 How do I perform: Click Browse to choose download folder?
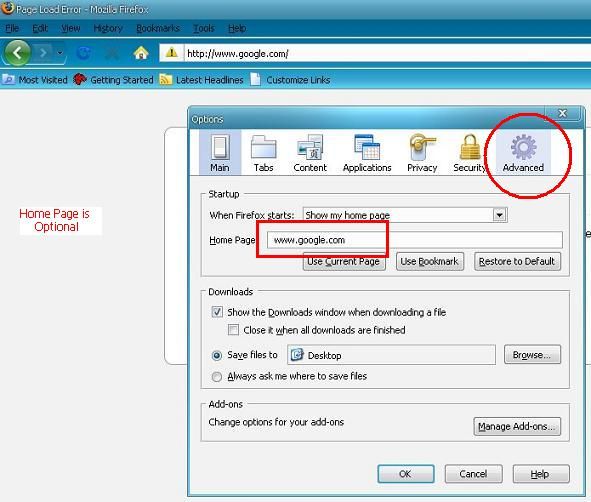coord(532,355)
